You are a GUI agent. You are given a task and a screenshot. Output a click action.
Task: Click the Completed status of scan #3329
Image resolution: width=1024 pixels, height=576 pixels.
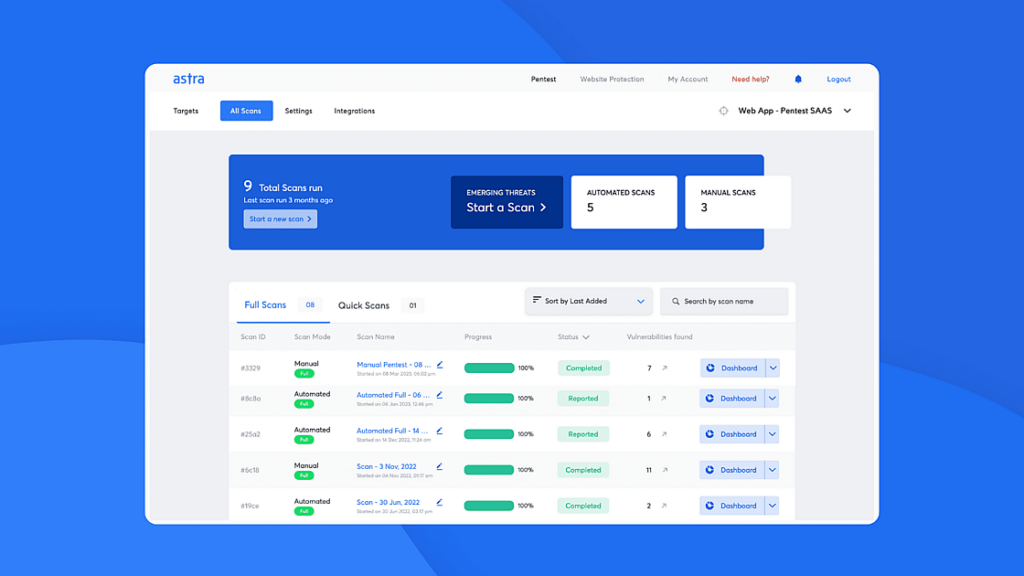tap(584, 368)
